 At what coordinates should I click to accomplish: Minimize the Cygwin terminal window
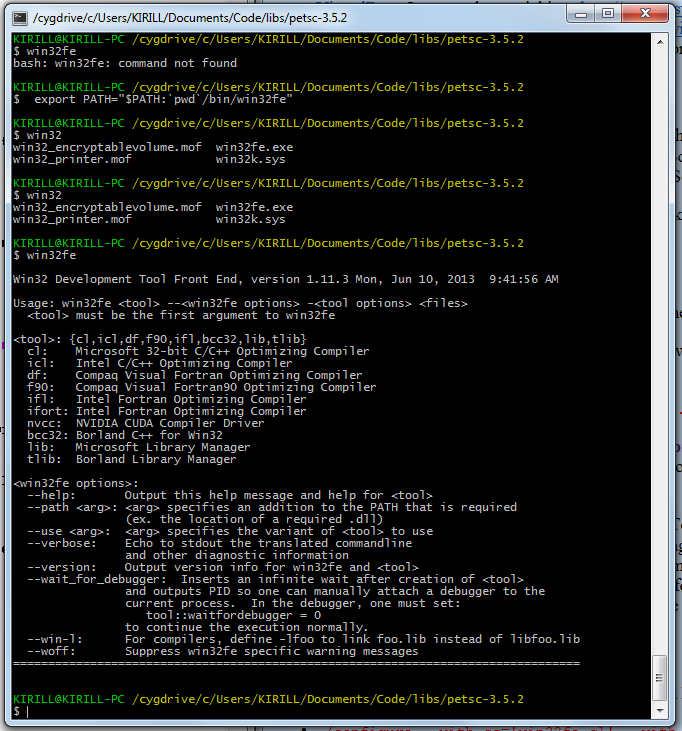click(x=581, y=14)
